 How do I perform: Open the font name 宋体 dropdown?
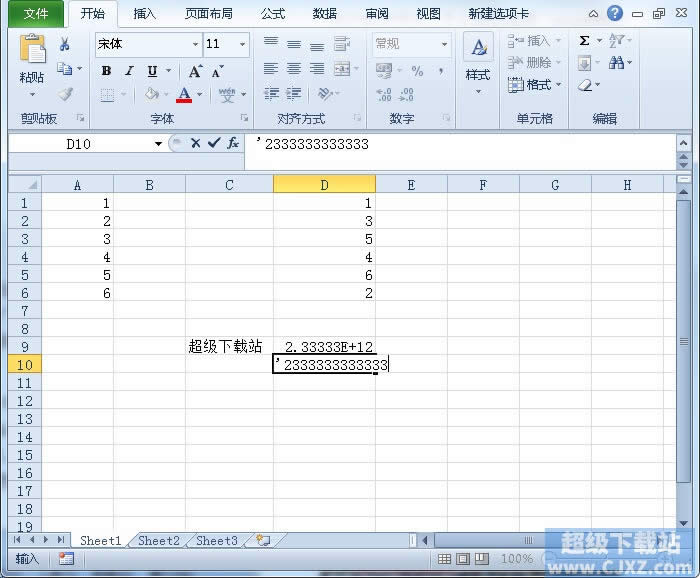pyautogui.click(x=195, y=44)
